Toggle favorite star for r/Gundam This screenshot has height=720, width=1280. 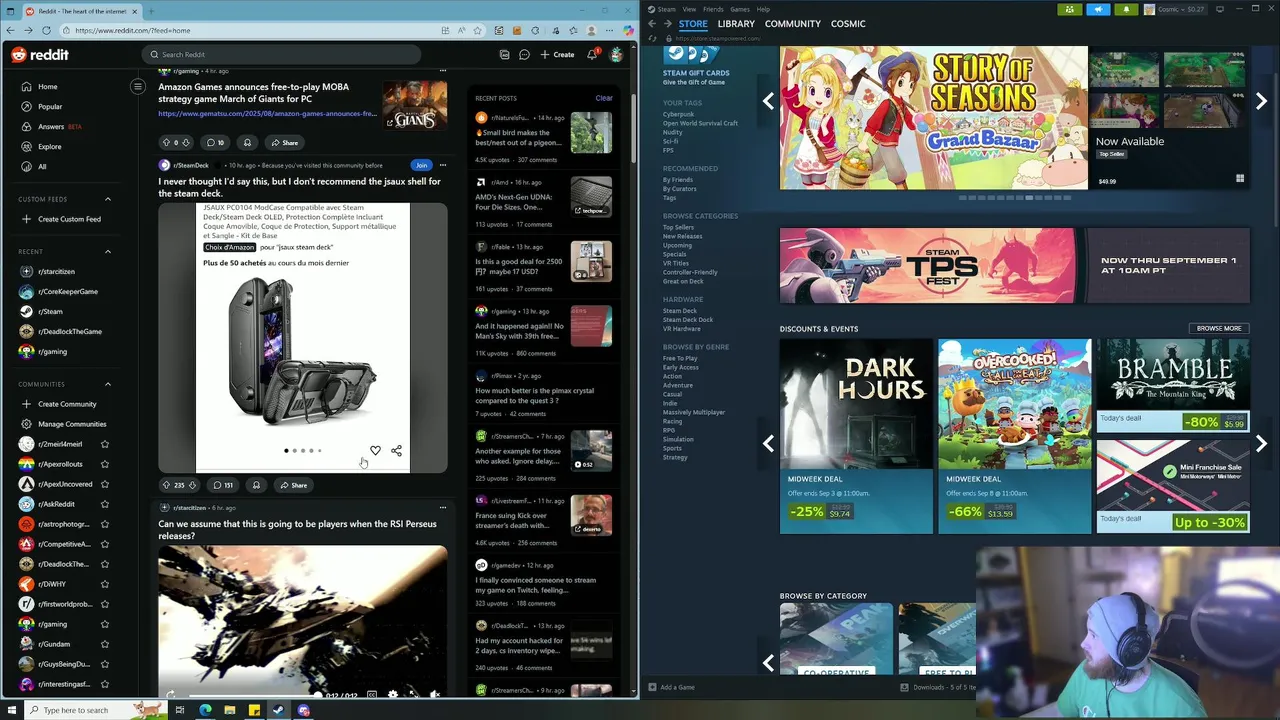coord(105,644)
